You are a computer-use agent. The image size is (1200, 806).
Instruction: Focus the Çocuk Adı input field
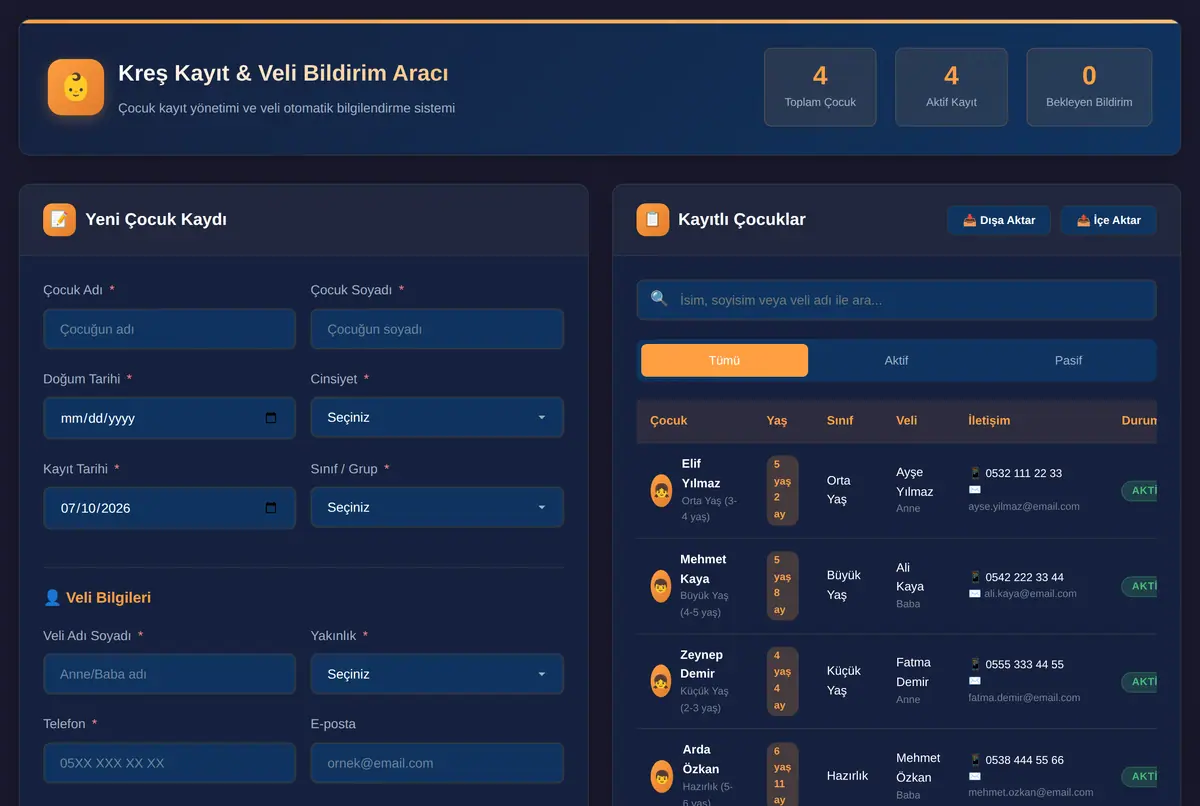pyautogui.click(x=169, y=329)
